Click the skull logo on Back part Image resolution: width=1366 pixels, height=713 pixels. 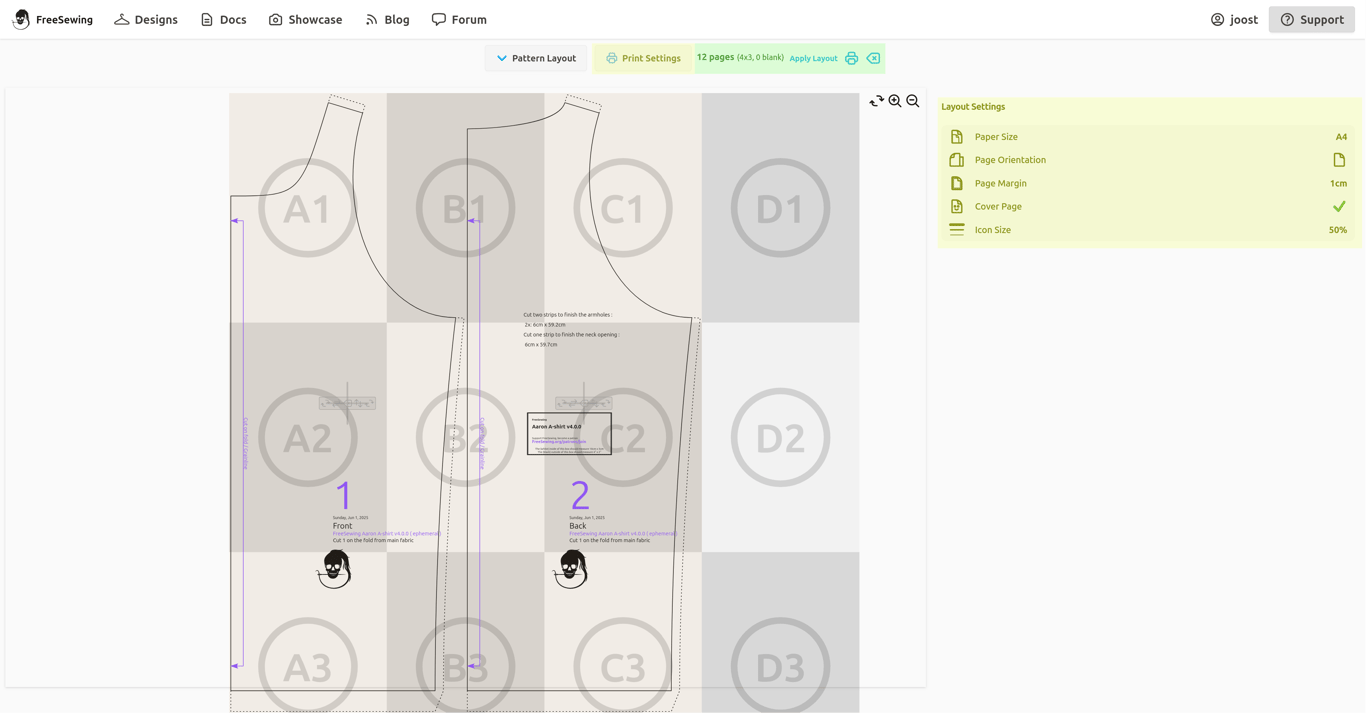pos(571,569)
